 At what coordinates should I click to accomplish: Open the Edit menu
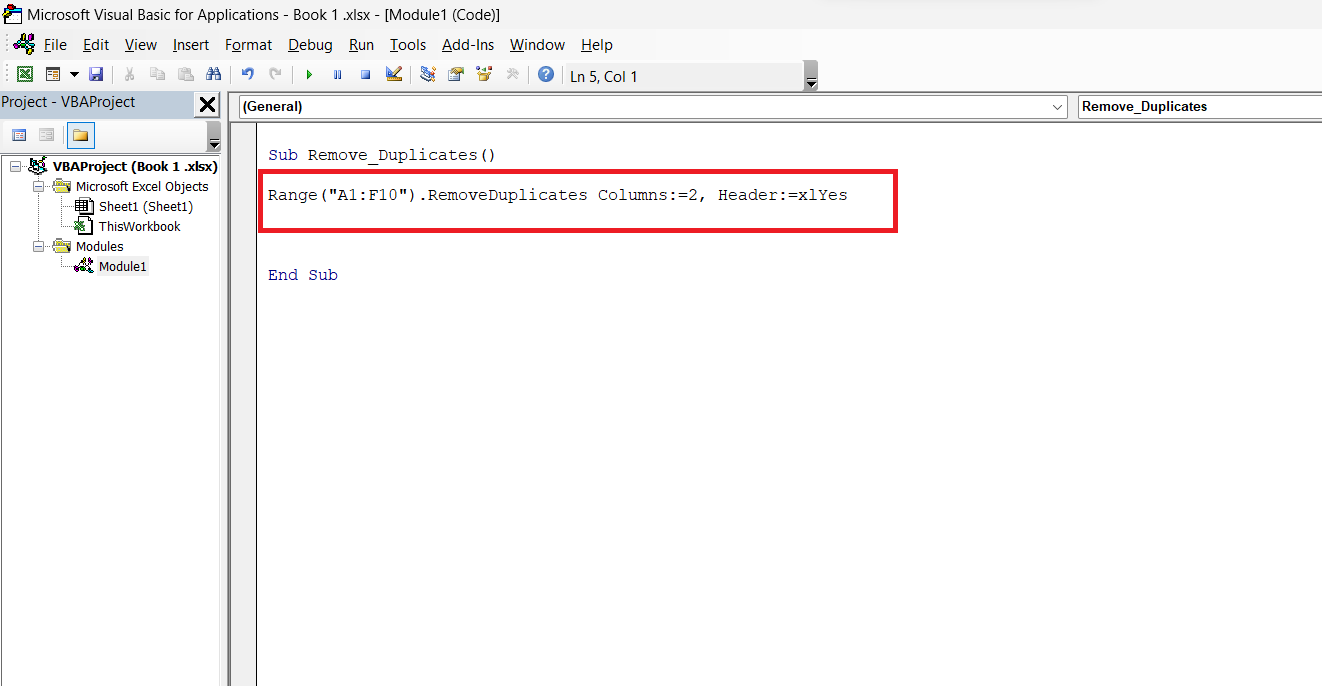(x=96, y=45)
